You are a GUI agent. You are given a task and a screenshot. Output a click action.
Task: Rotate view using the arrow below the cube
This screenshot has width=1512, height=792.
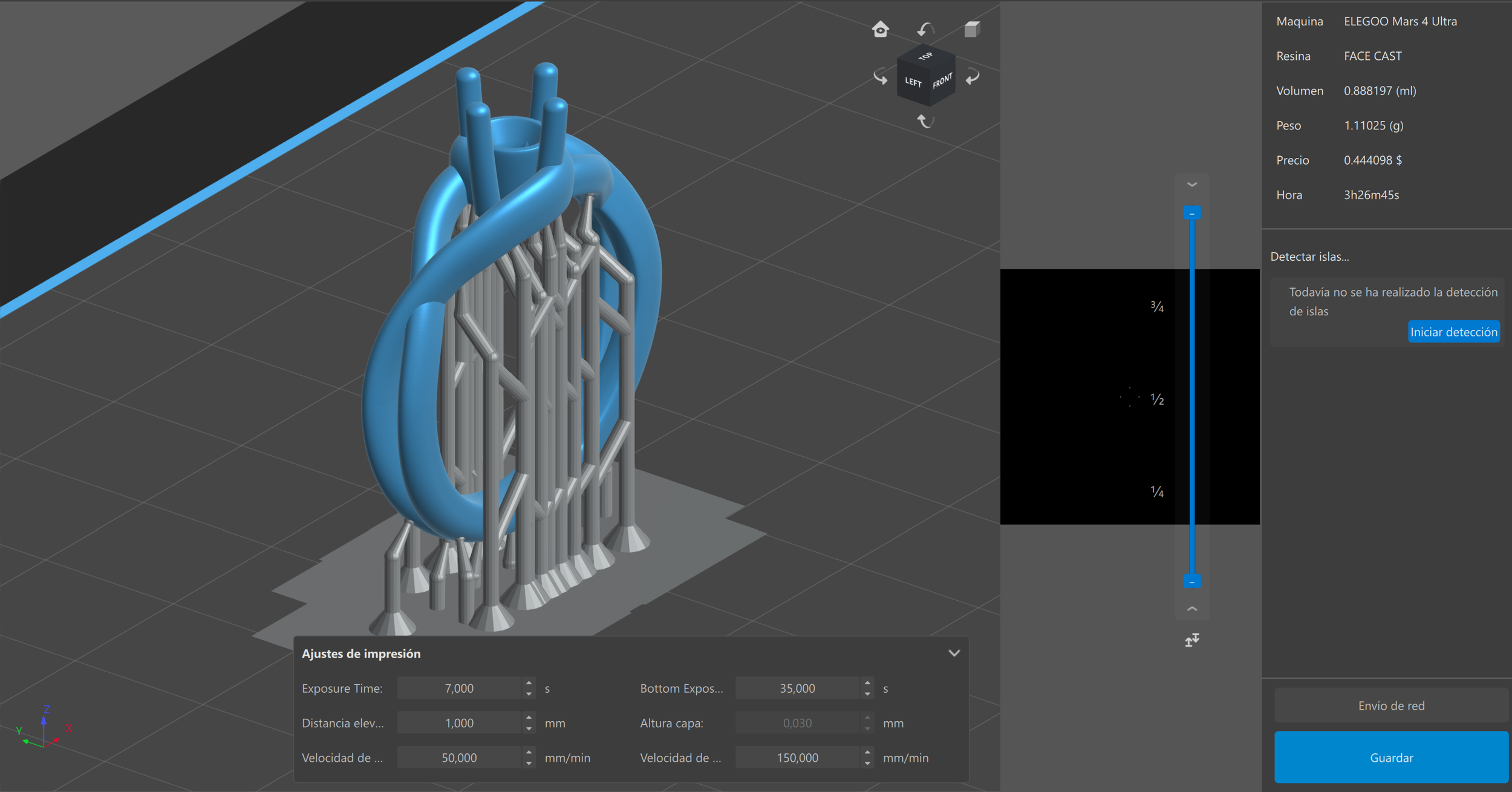(x=926, y=121)
